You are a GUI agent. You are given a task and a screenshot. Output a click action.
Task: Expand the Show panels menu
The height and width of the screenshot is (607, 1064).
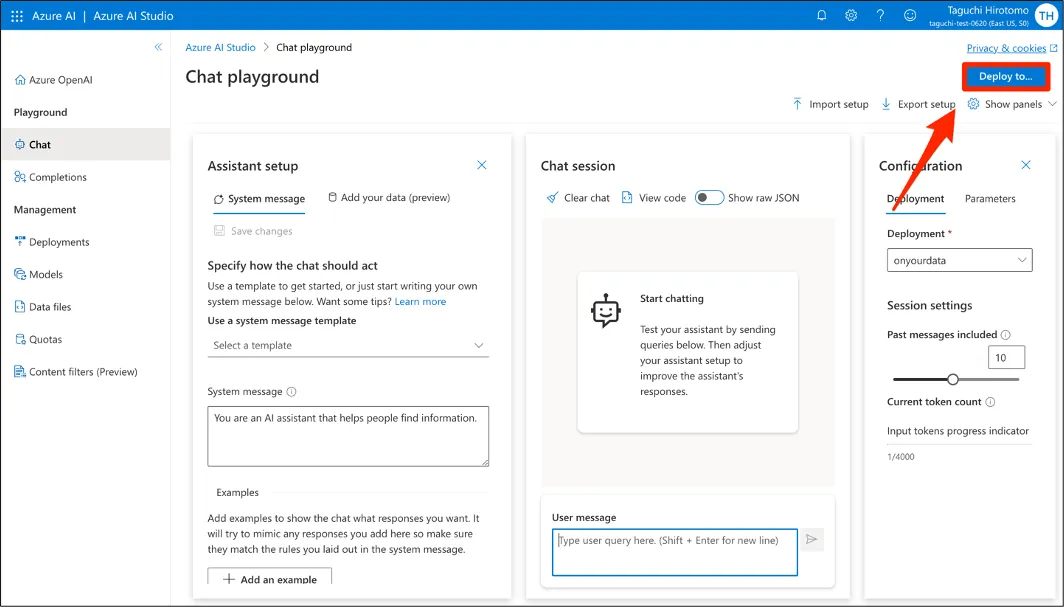(1012, 104)
